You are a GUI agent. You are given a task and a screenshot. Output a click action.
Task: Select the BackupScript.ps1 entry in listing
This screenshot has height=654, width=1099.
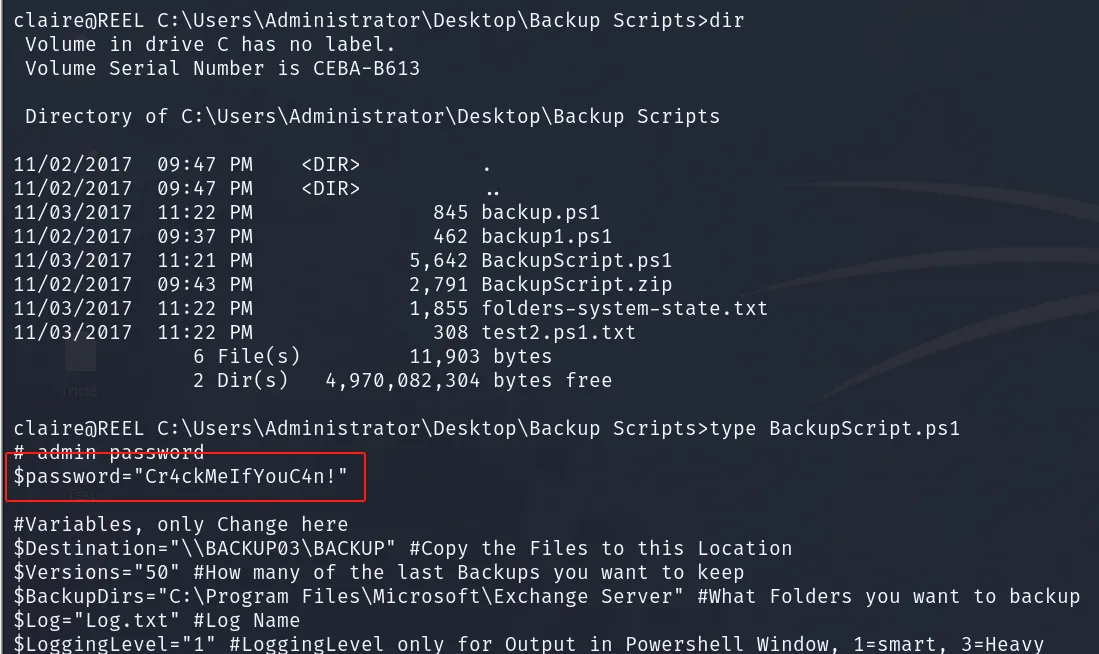click(576, 261)
